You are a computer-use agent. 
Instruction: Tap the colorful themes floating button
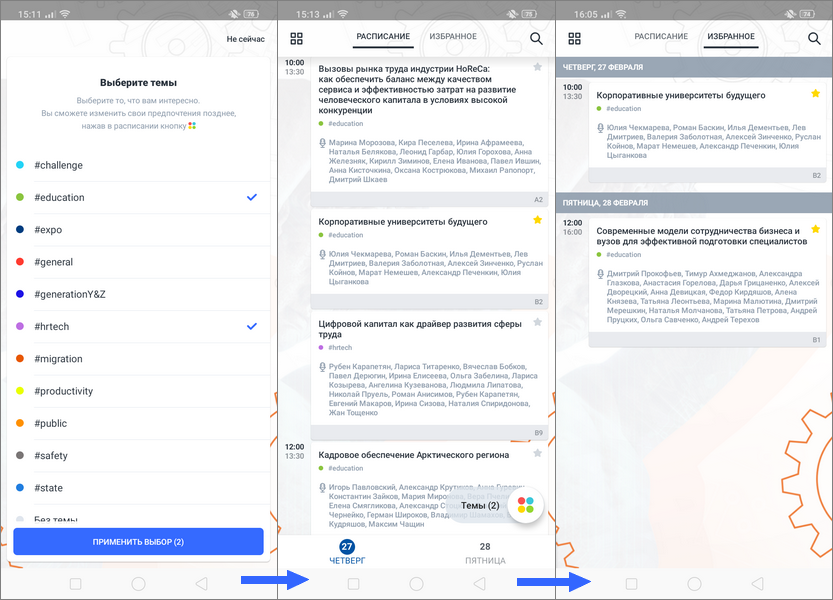pos(525,505)
